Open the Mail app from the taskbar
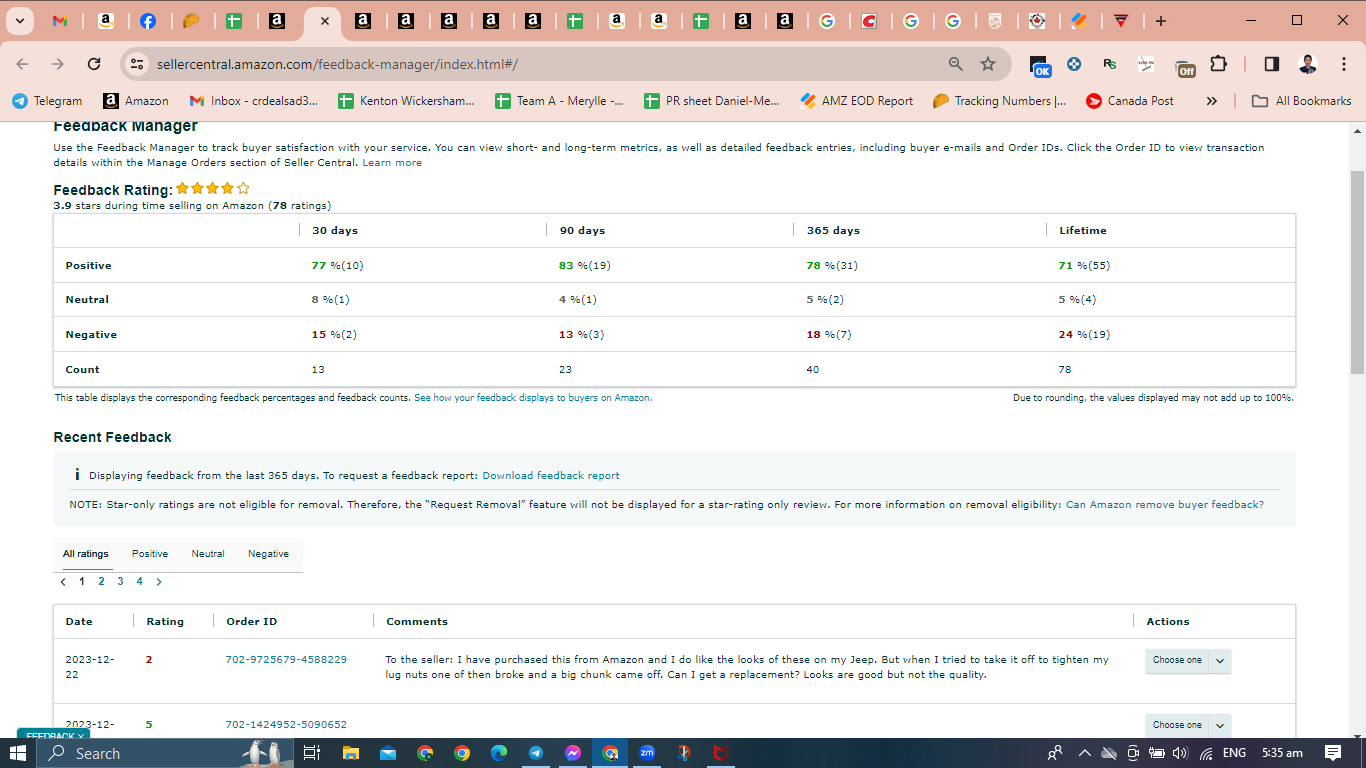The width and height of the screenshot is (1366, 768). (386, 753)
